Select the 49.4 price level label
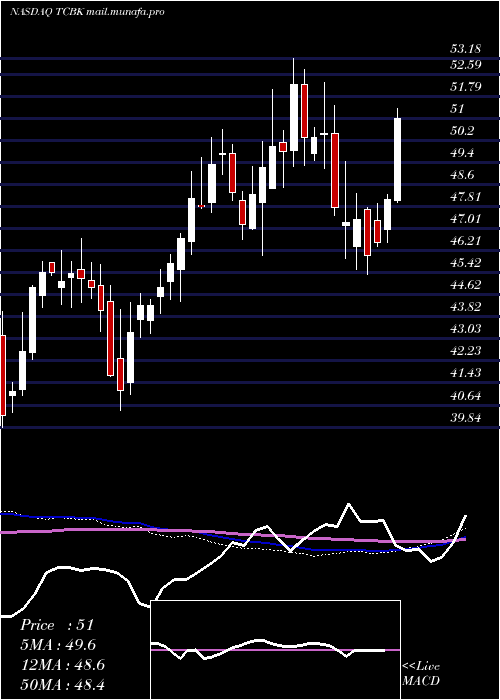Image resolution: width=500 pixels, height=700 pixels. click(x=462, y=153)
